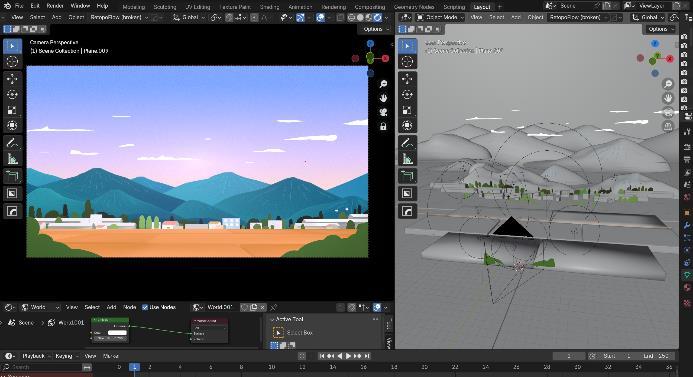This screenshot has width=693, height=377.
Task: Click the red X axis on left gizmo
Action: coord(385,58)
